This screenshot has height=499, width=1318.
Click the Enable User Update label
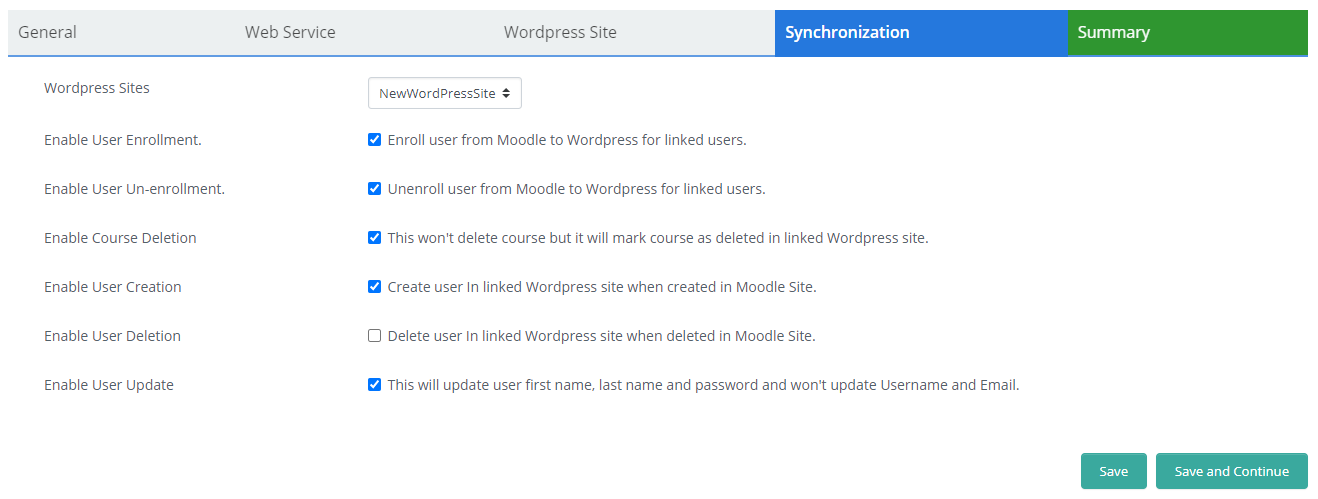109,385
